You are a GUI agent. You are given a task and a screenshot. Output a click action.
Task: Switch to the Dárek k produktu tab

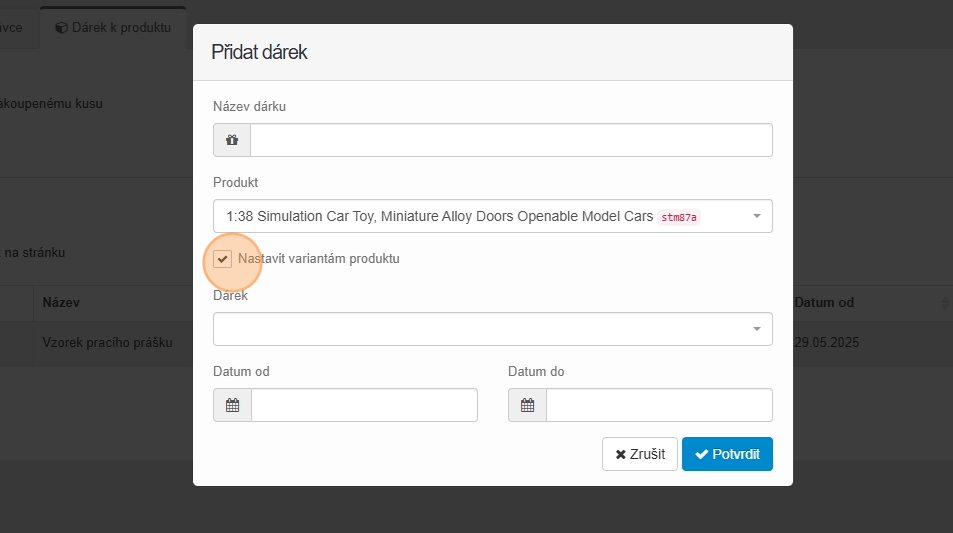(x=111, y=27)
